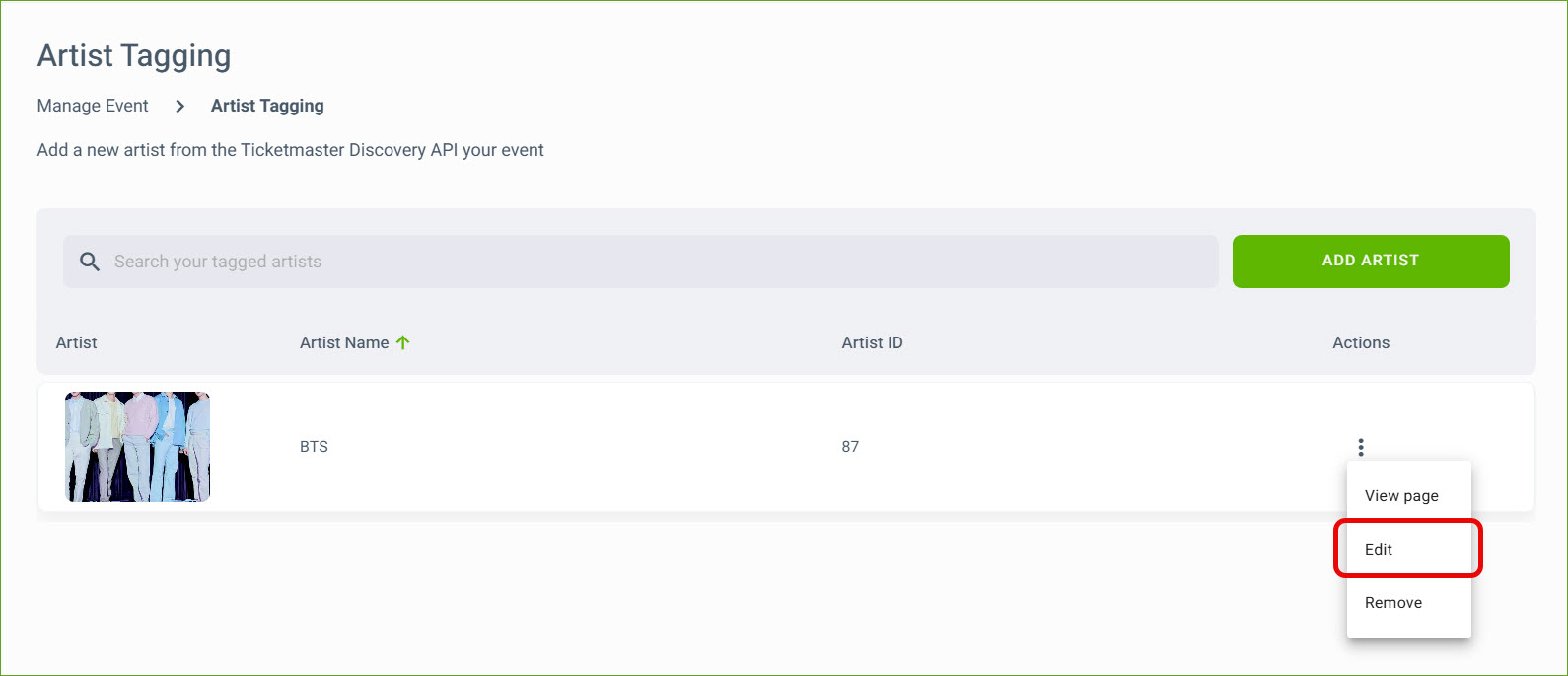Sort by the Artist Name column header

pyautogui.click(x=344, y=342)
